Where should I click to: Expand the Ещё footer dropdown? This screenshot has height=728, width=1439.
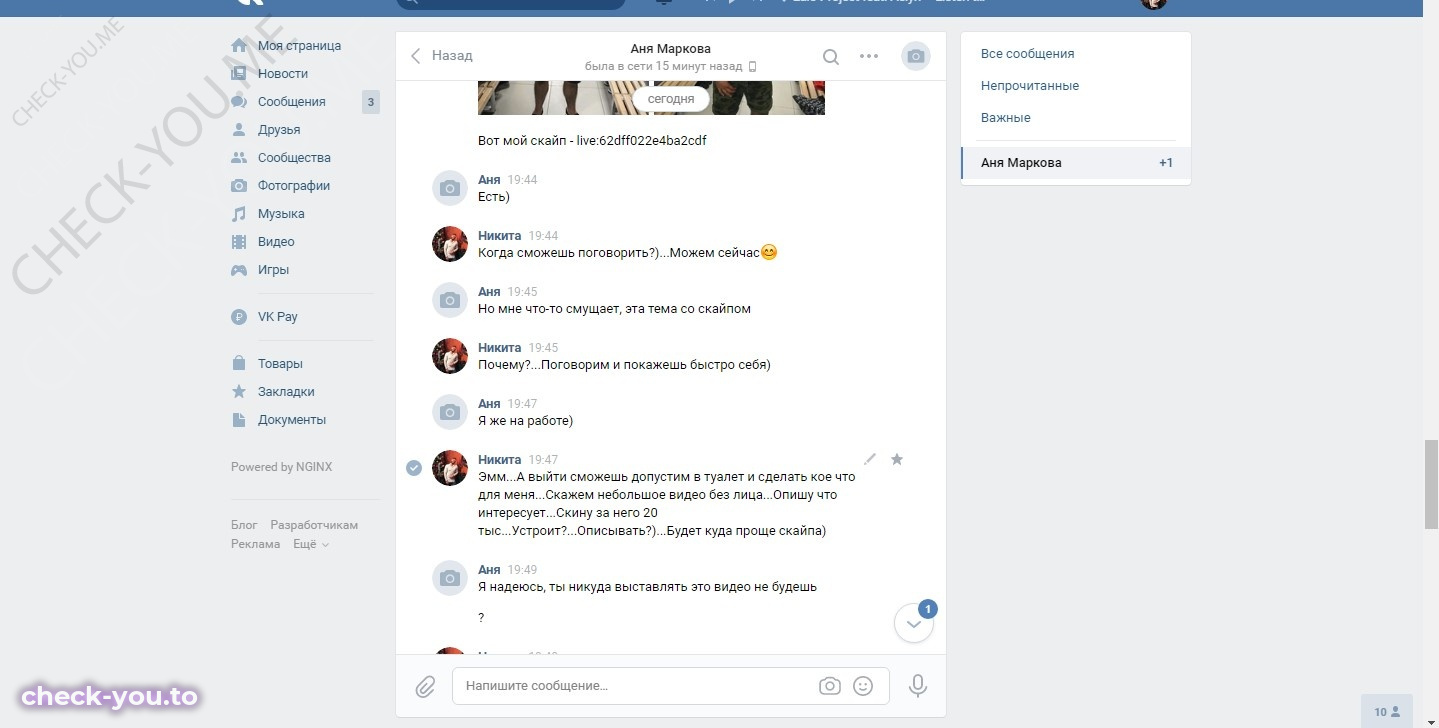(x=311, y=544)
